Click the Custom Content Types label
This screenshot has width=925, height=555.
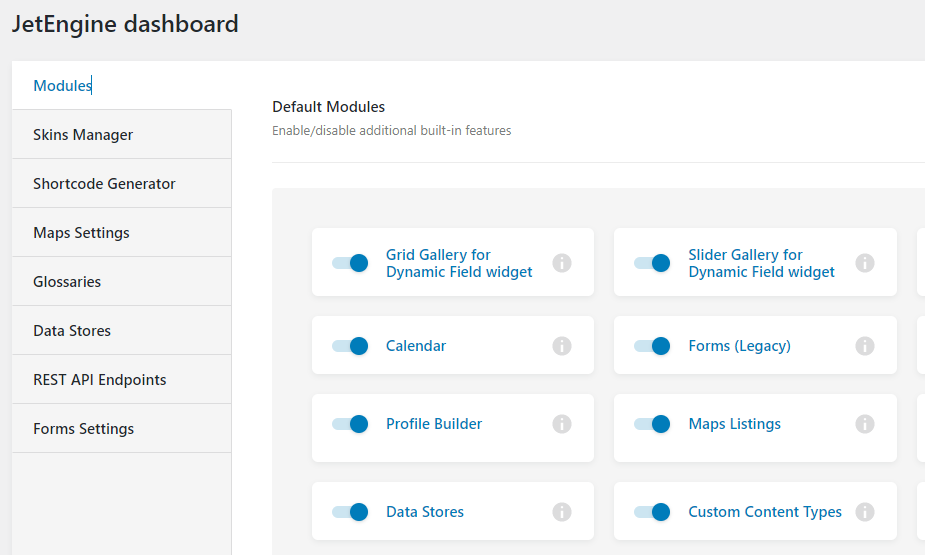tap(765, 512)
